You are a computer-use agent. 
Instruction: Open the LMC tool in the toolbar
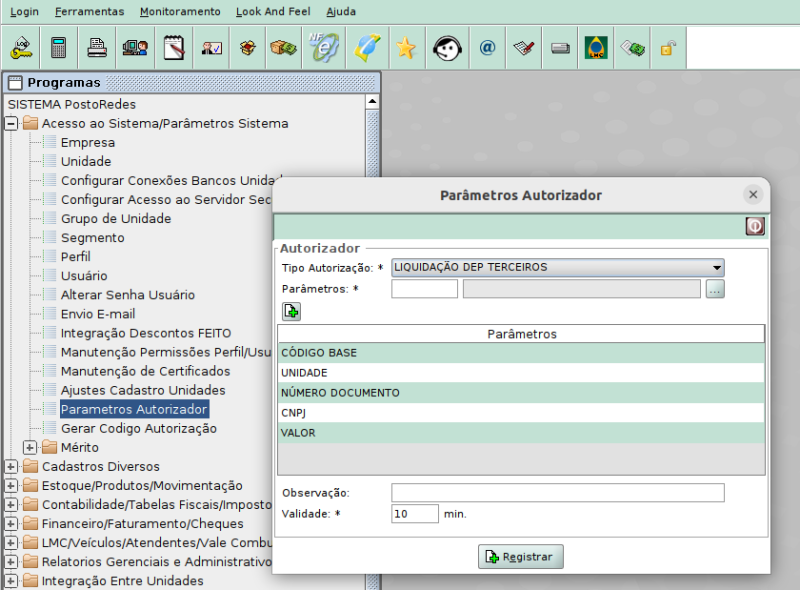[x=596, y=47]
